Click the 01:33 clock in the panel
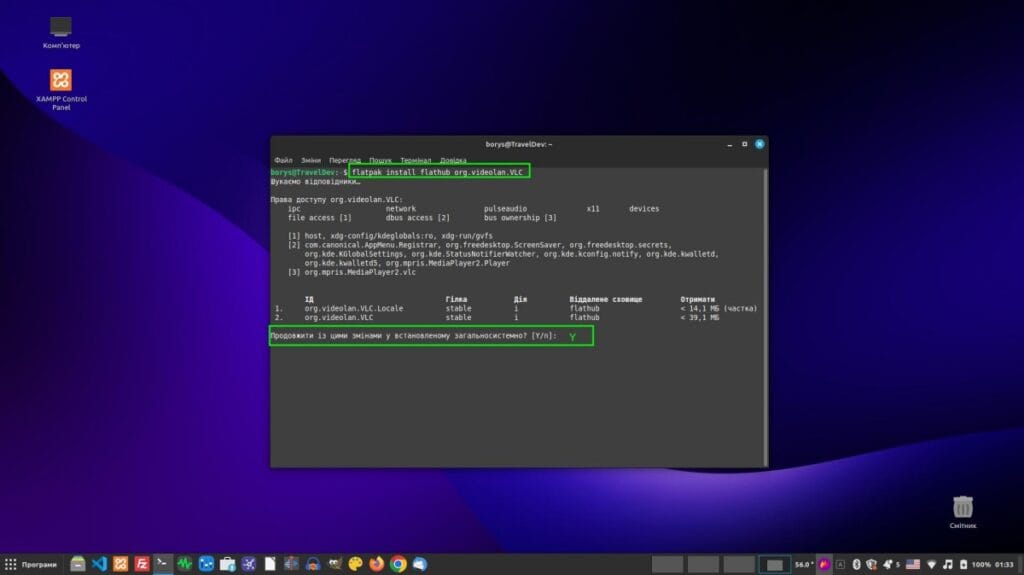This screenshot has width=1024, height=575. (1004, 565)
